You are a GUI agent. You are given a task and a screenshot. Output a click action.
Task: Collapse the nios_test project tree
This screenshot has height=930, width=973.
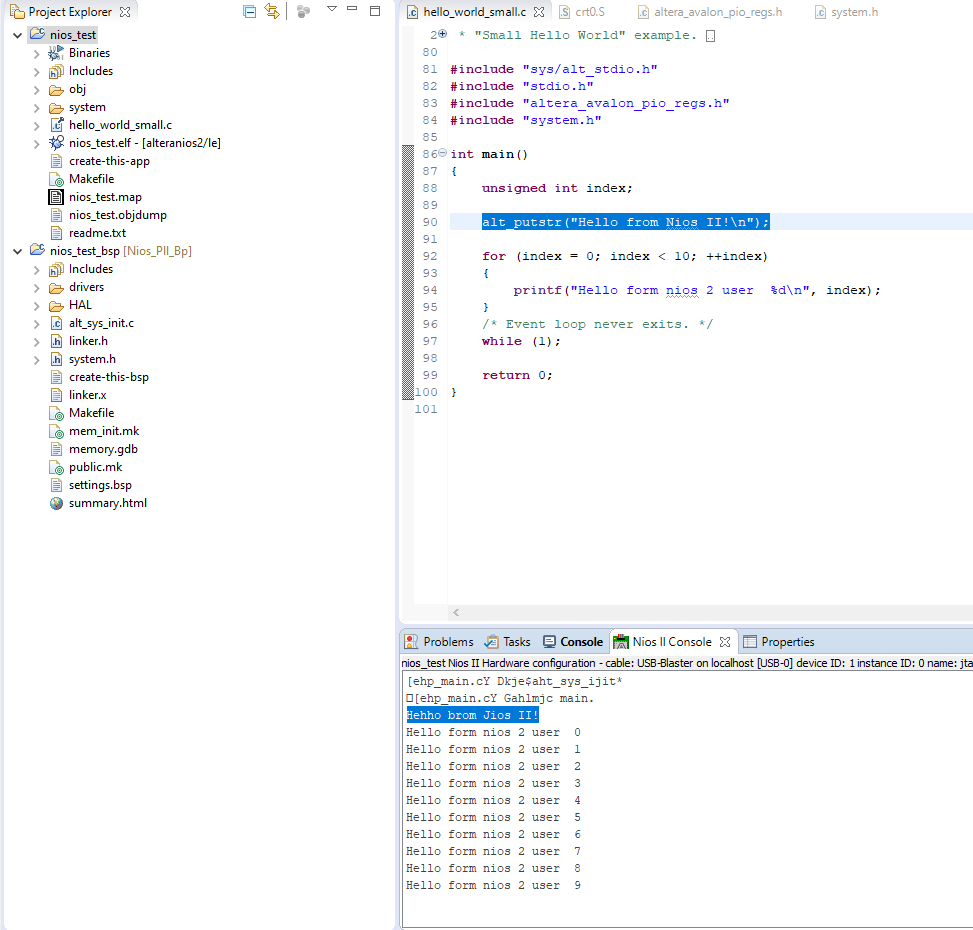coord(18,35)
